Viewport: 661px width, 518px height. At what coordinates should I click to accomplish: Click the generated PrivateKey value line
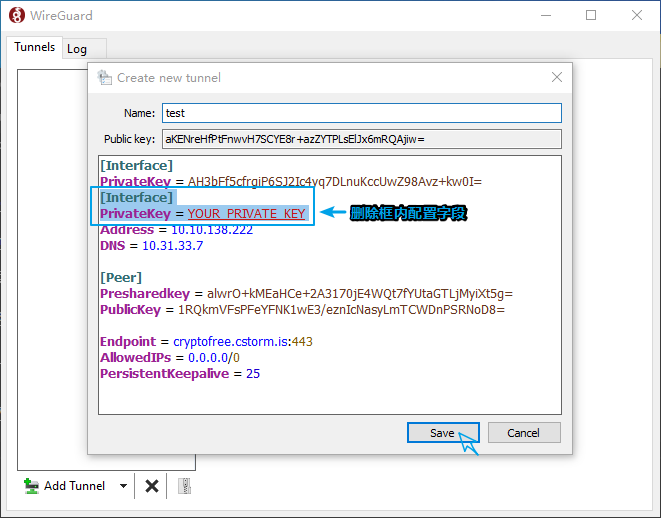pyautogui.click(x=291, y=182)
